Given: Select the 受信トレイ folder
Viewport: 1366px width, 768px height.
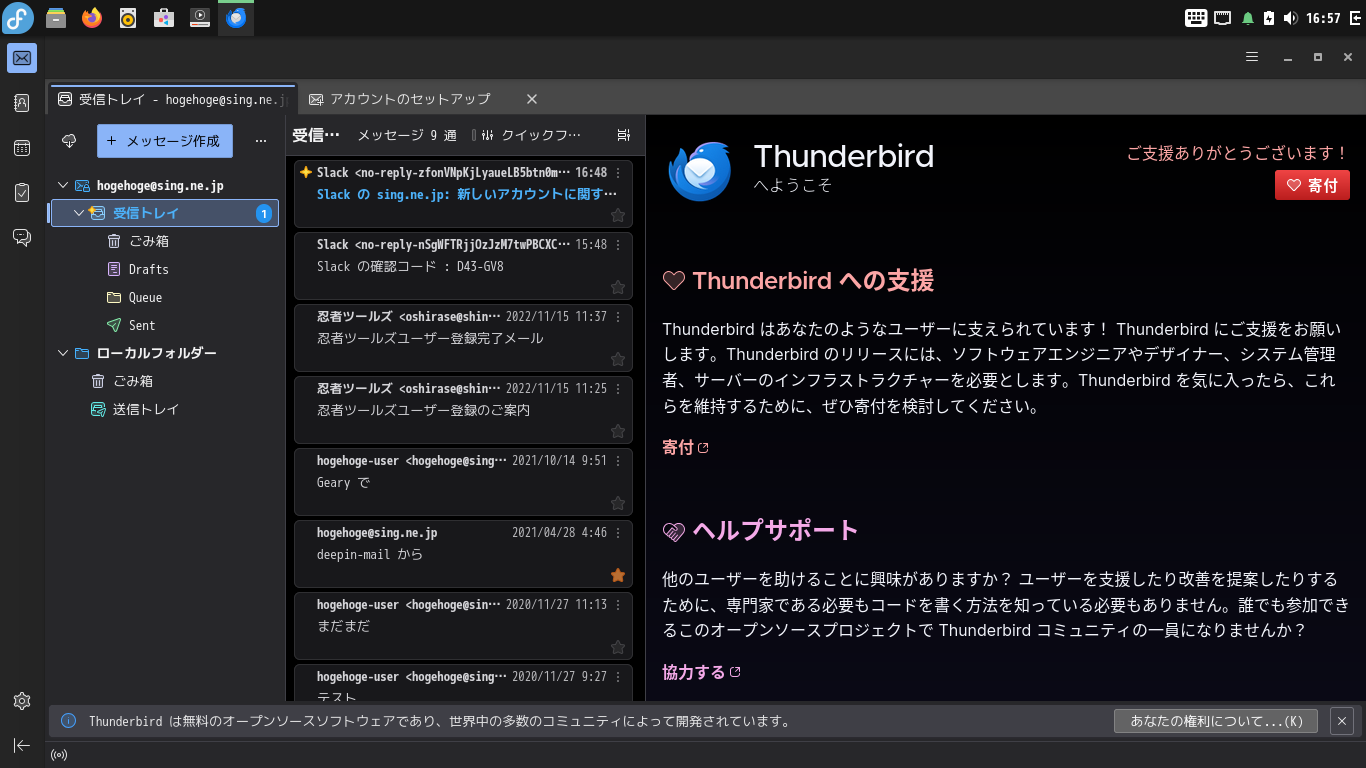Looking at the screenshot, I should pos(165,213).
